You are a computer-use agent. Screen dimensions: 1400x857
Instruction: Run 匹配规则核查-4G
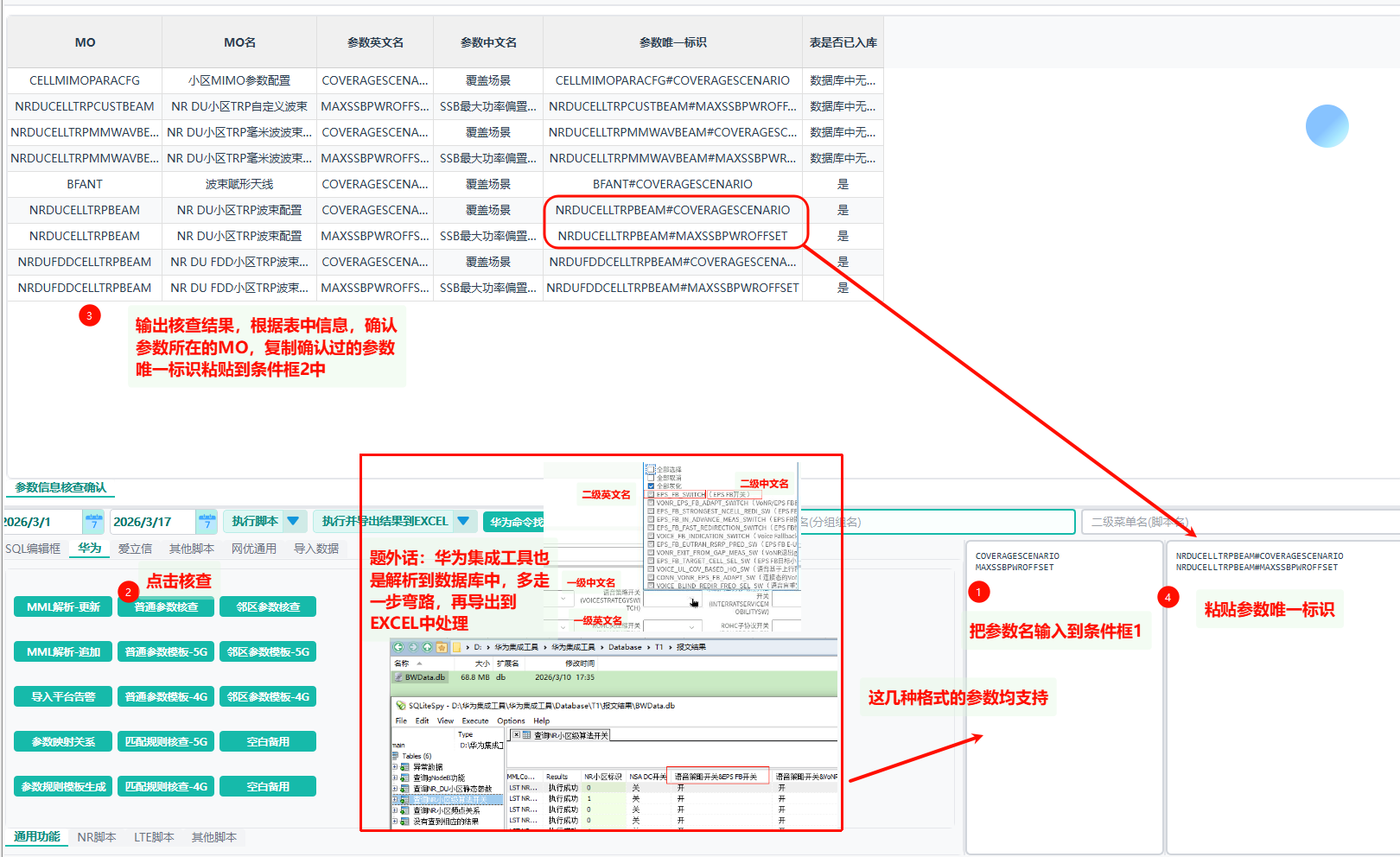coord(166,786)
